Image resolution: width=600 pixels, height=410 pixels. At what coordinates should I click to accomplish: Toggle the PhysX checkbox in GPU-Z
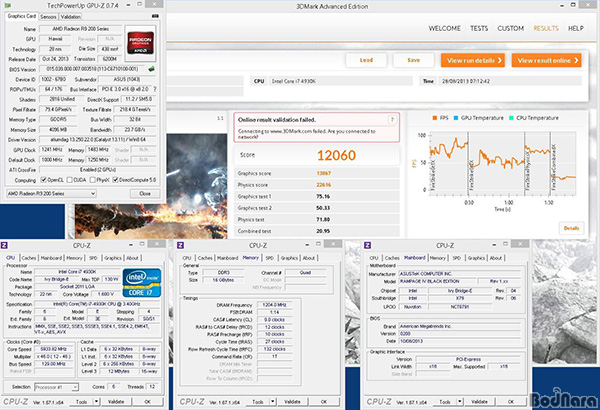coord(92,180)
